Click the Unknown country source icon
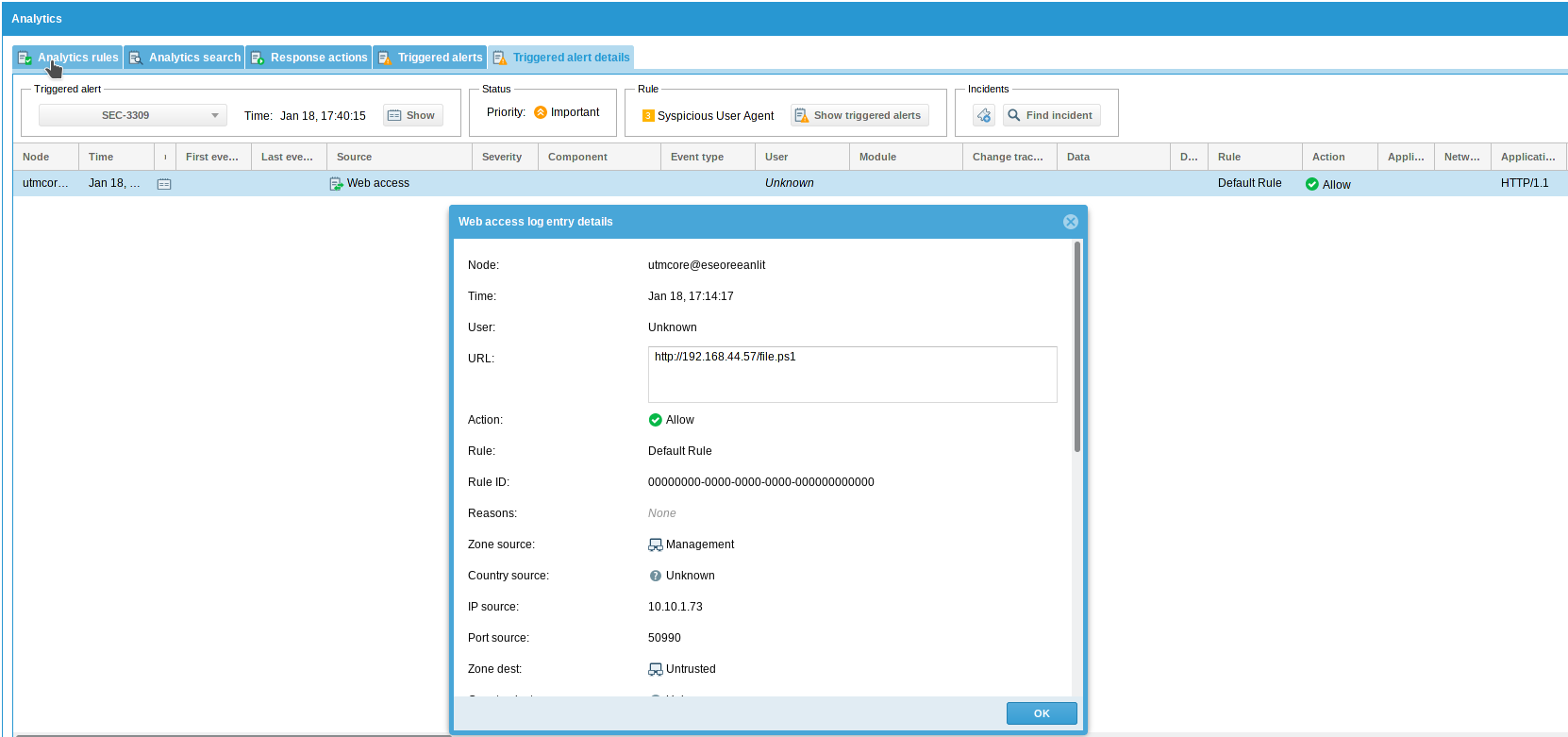The width and height of the screenshot is (1568, 737). (655, 576)
